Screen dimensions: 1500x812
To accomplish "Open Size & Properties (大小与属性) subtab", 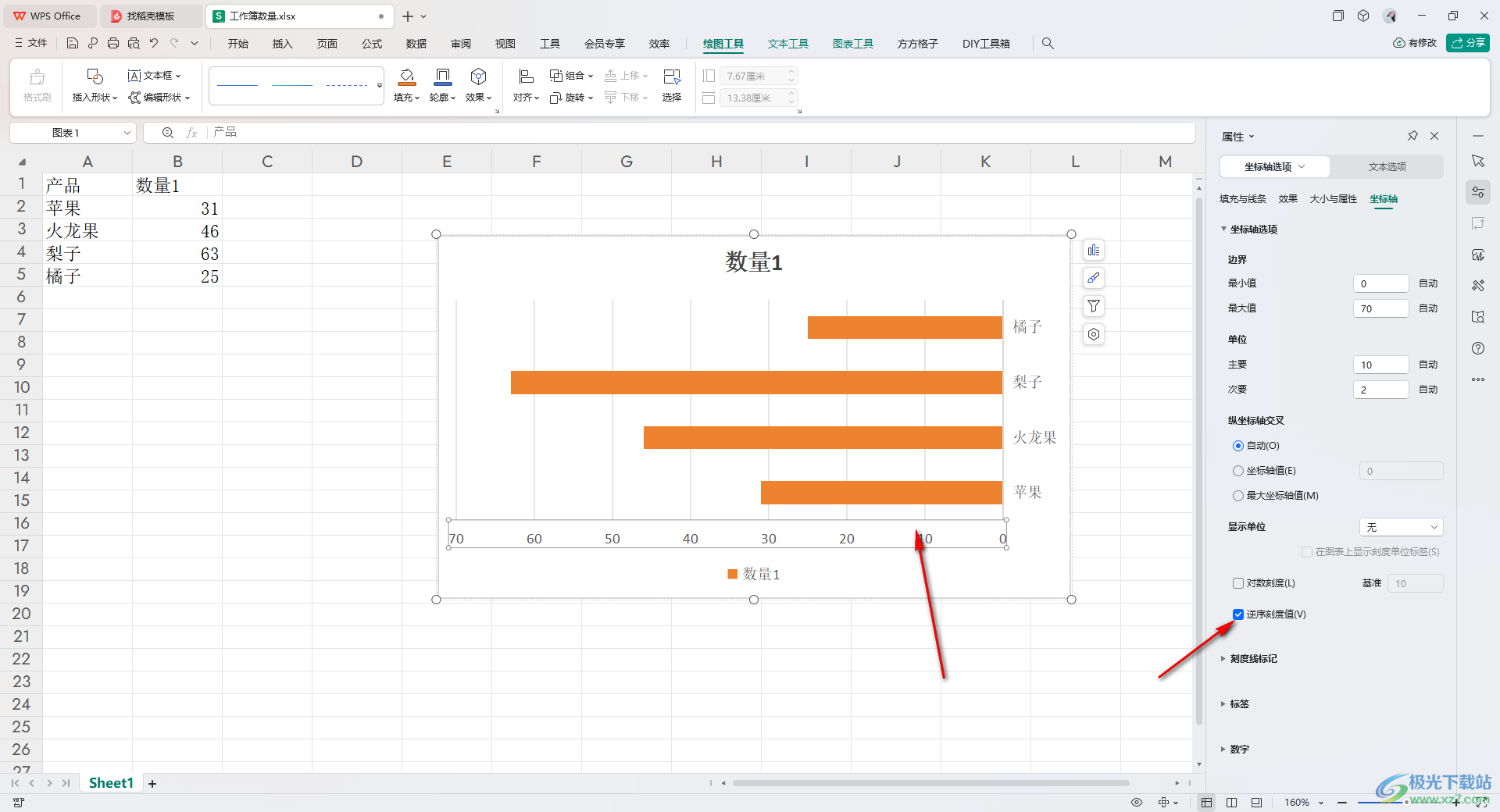I will click(x=1334, y=199).
